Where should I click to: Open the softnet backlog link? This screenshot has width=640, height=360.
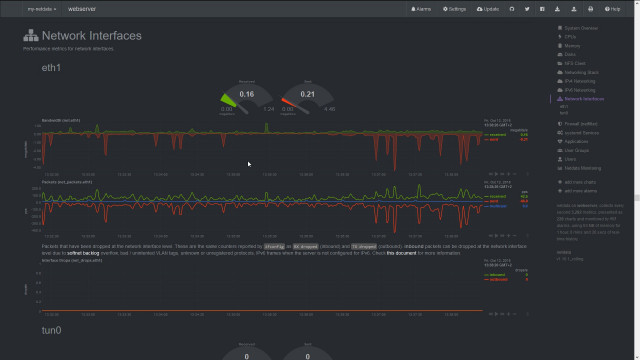click(83, 253)
